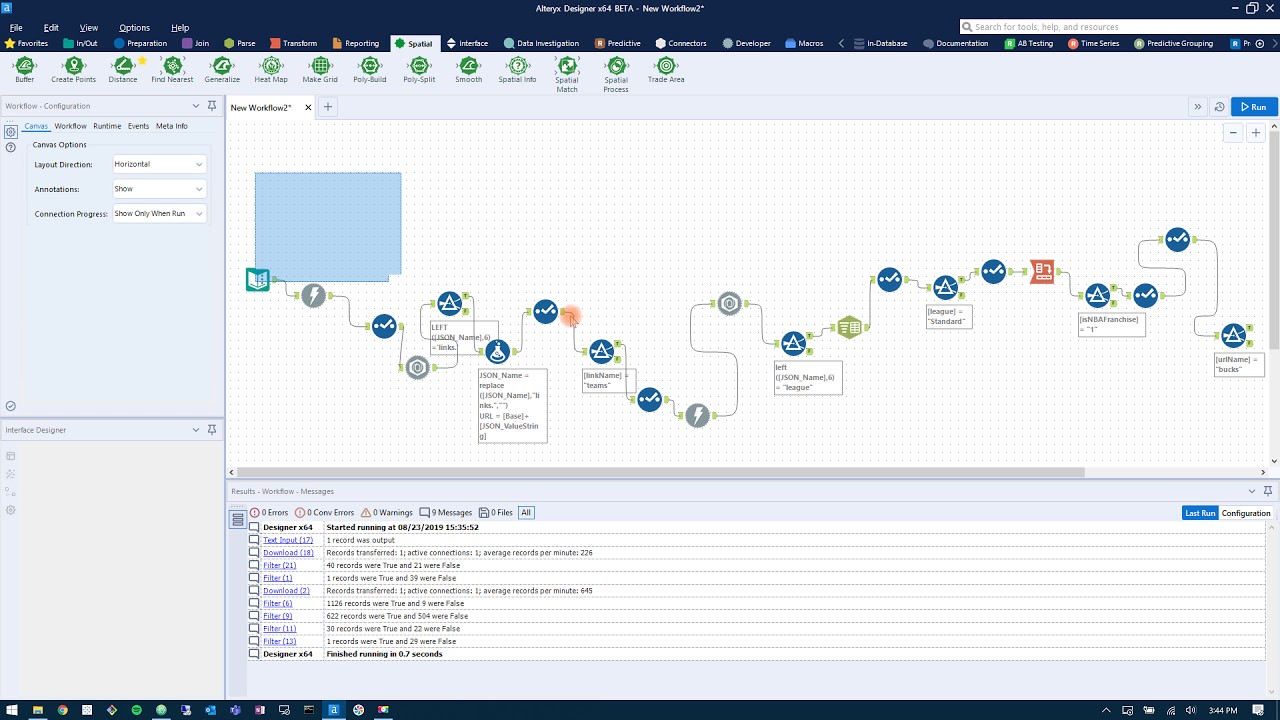The width and height of the screenshot is (1280, 720).
Task: Toggle checkbox for Download (18) row
Action: [x=254, y=553]
